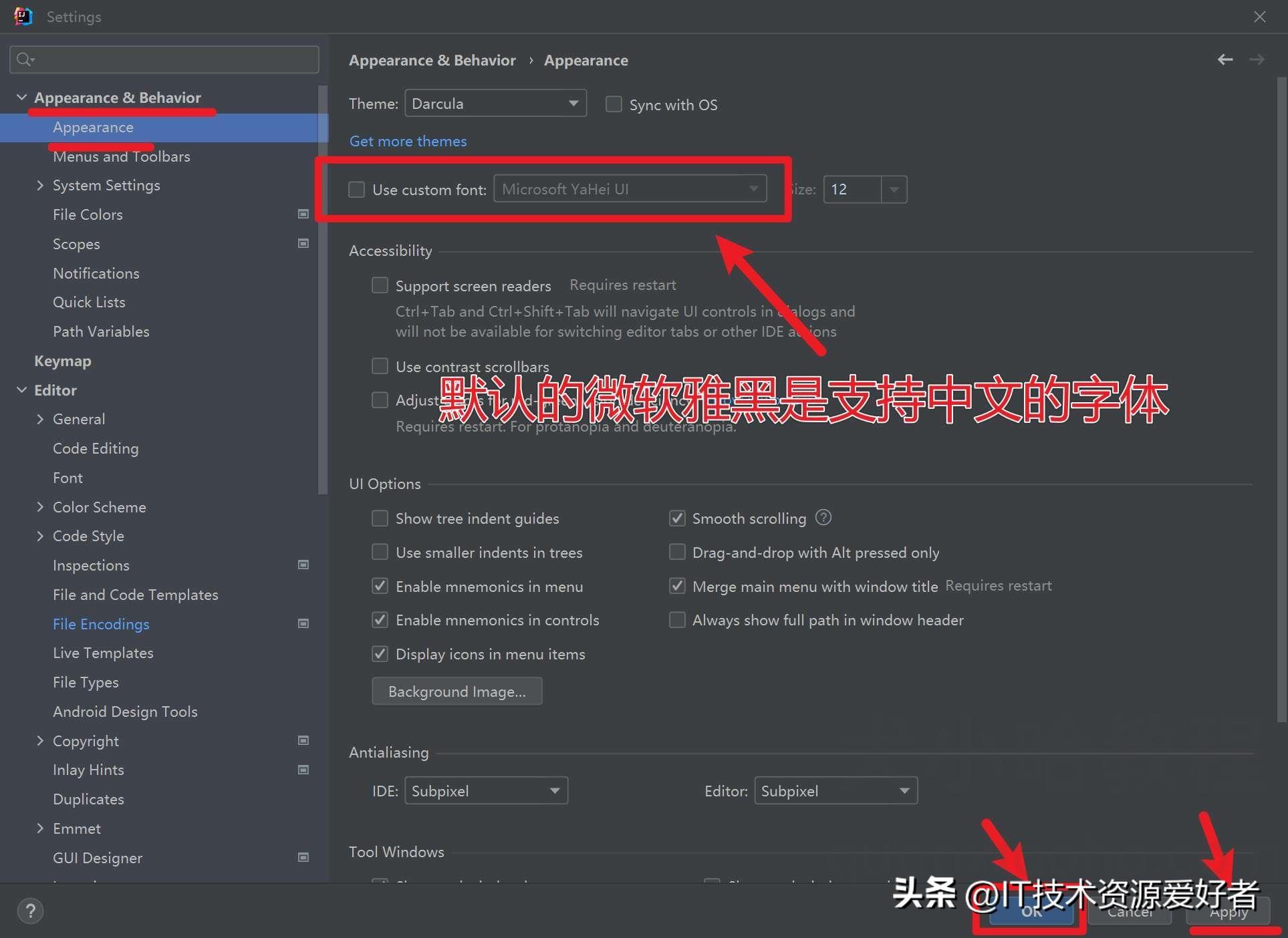Viewport: 1288px width, 938px height.
Task: Enable Support screen readers
Action: coord(380,285)
